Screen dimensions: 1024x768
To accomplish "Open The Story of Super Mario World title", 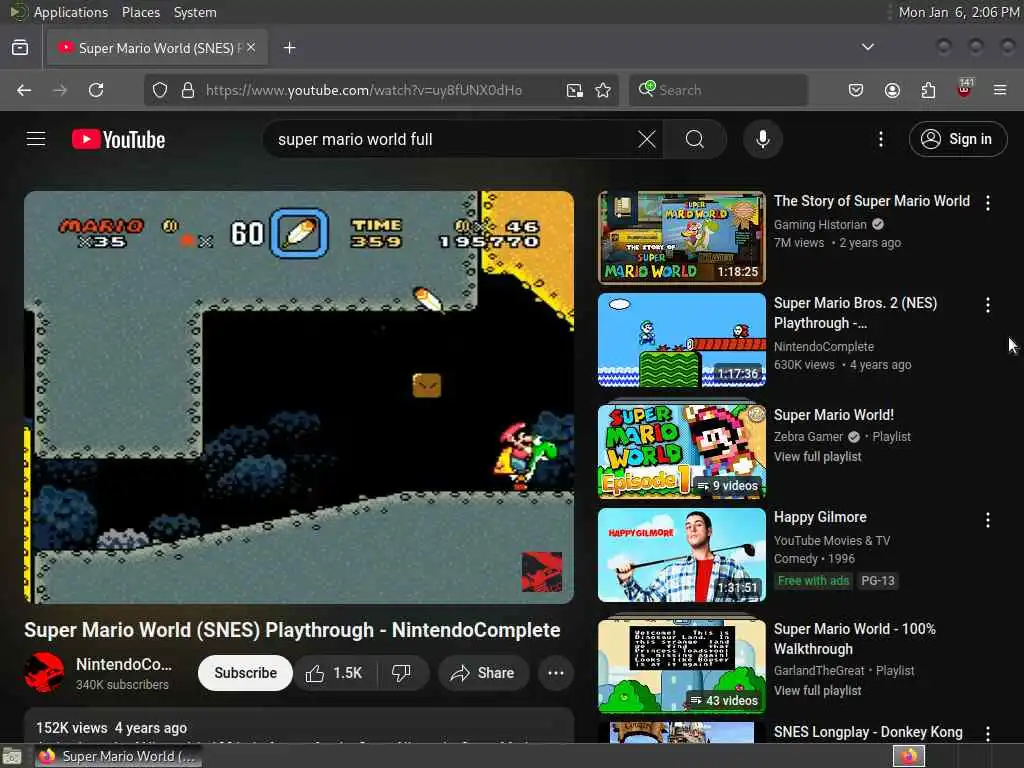I will pyautogui.click(x=872, y=201).
